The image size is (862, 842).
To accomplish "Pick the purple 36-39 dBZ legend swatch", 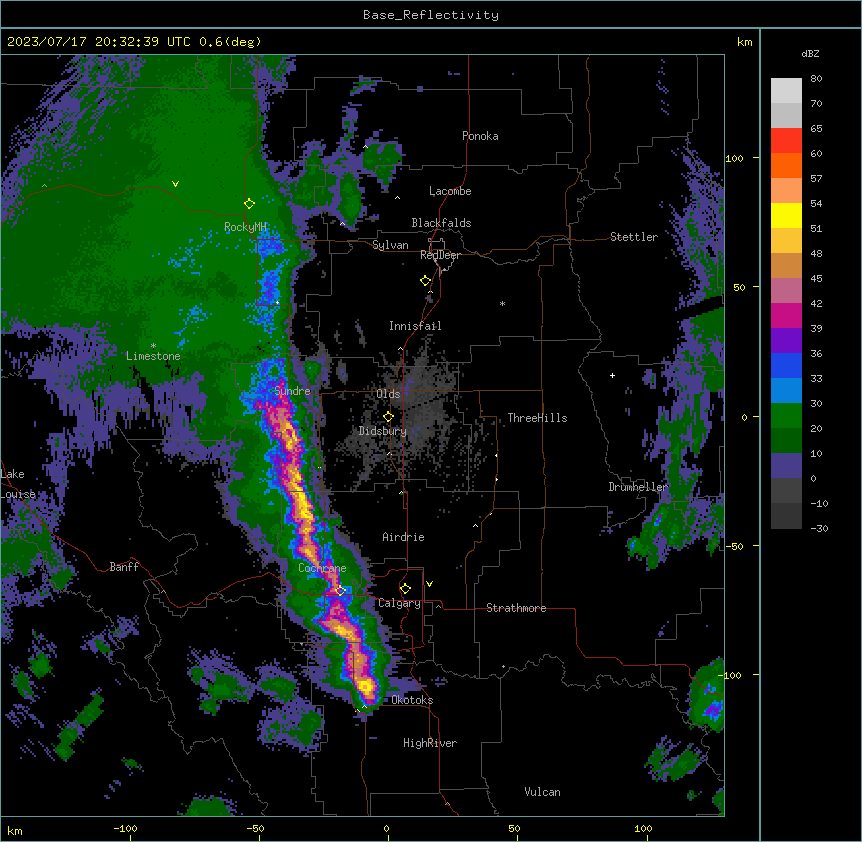I will click(786, 340).
